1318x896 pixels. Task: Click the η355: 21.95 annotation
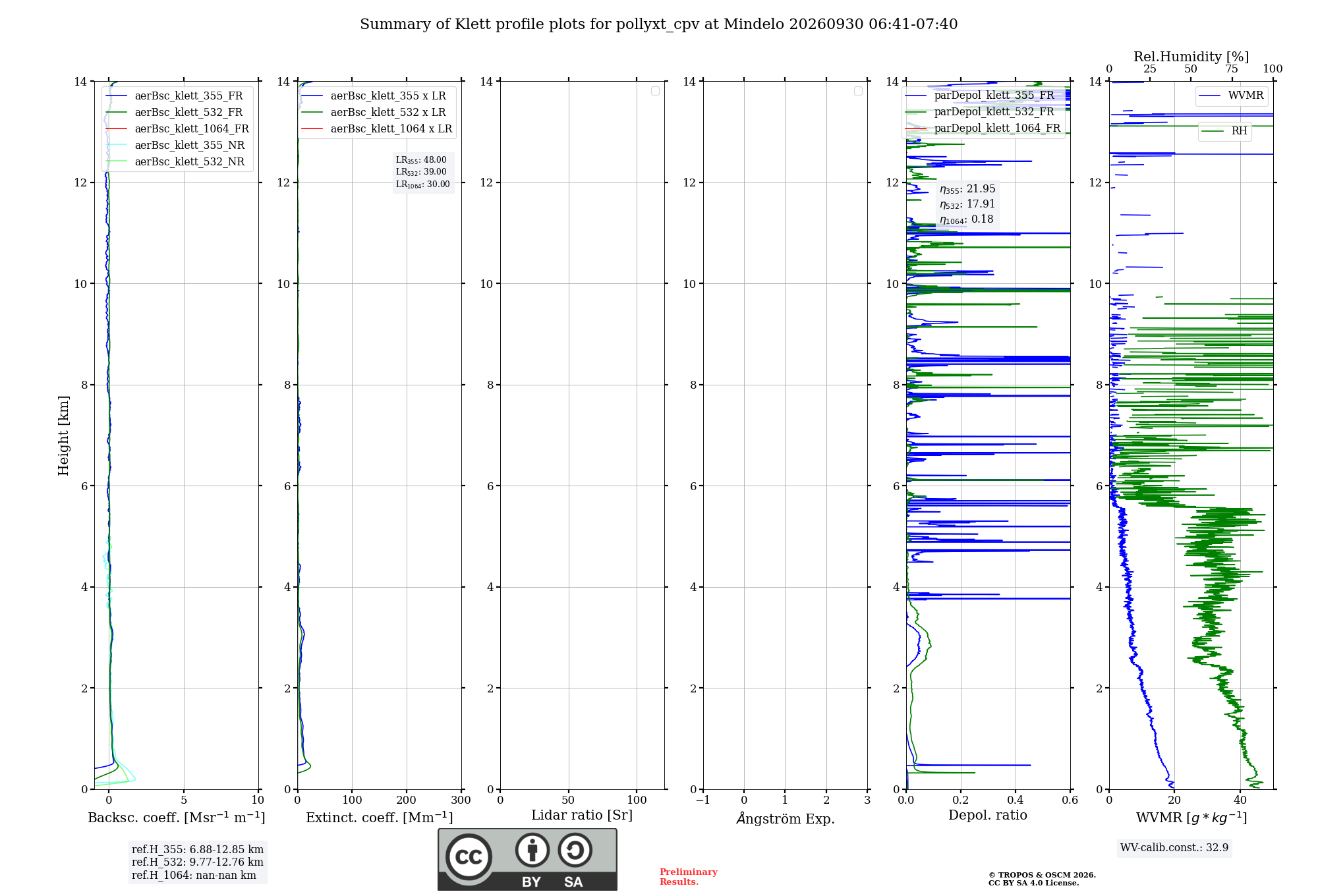[967, 189]
